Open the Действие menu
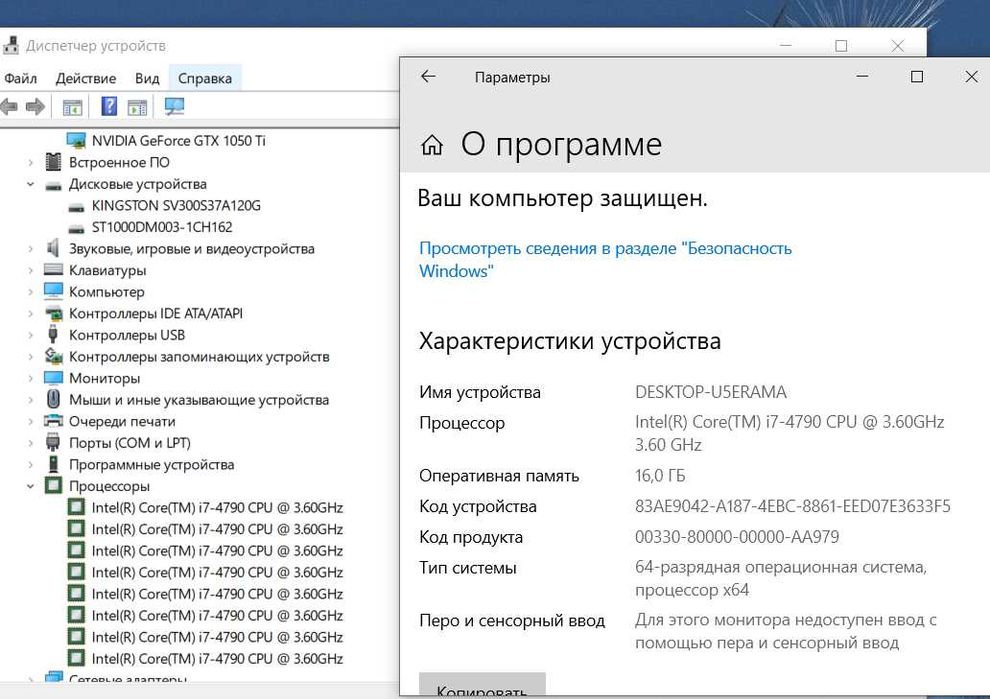 (x=86, y=78)
